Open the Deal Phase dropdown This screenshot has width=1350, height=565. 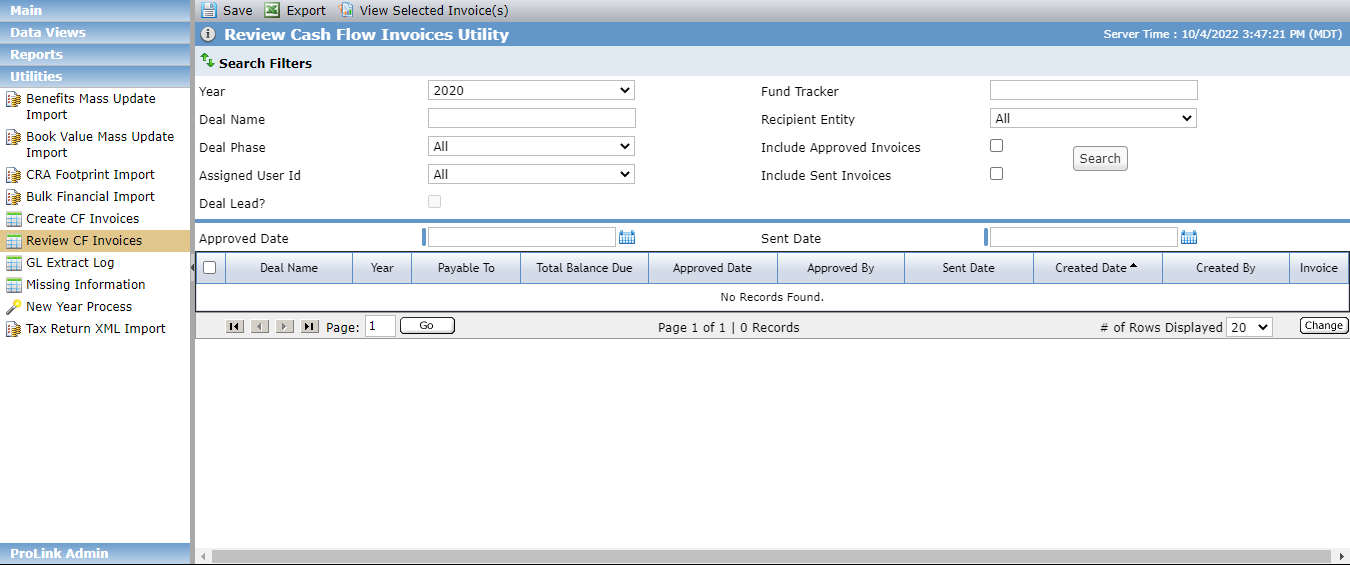(531, 146)
